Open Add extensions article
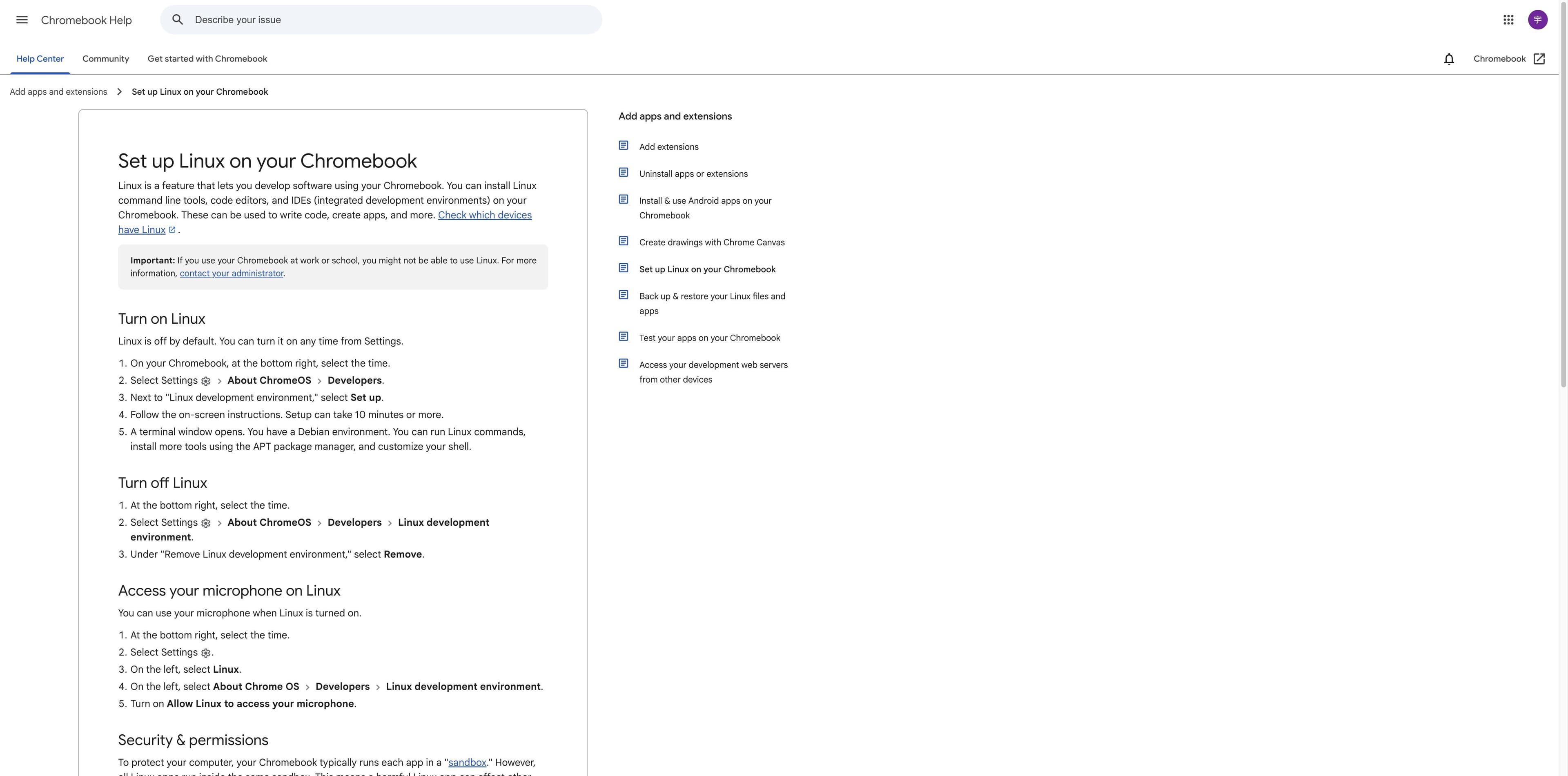 point(669,147)
